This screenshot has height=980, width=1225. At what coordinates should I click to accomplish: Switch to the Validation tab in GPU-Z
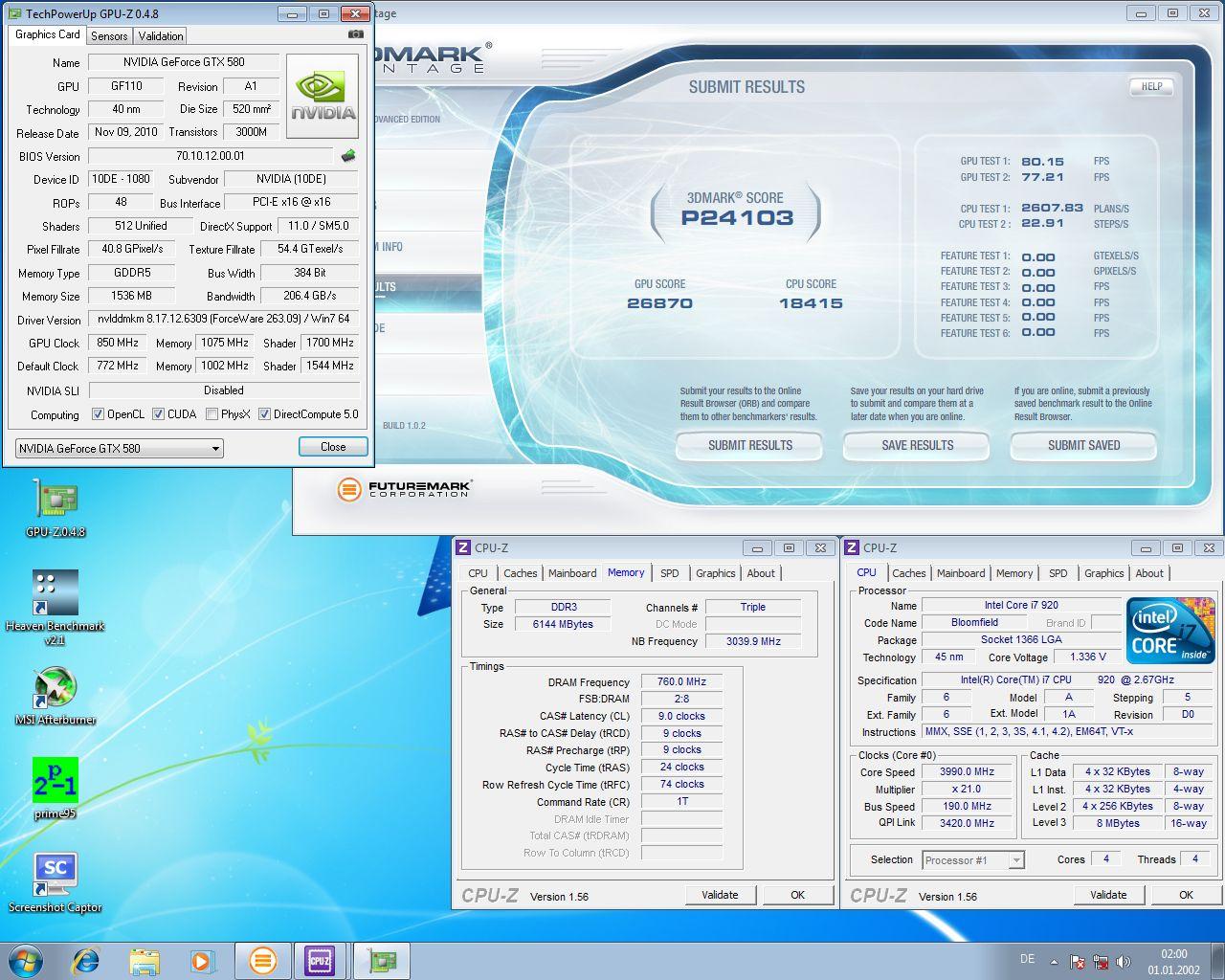click(161, 35)
